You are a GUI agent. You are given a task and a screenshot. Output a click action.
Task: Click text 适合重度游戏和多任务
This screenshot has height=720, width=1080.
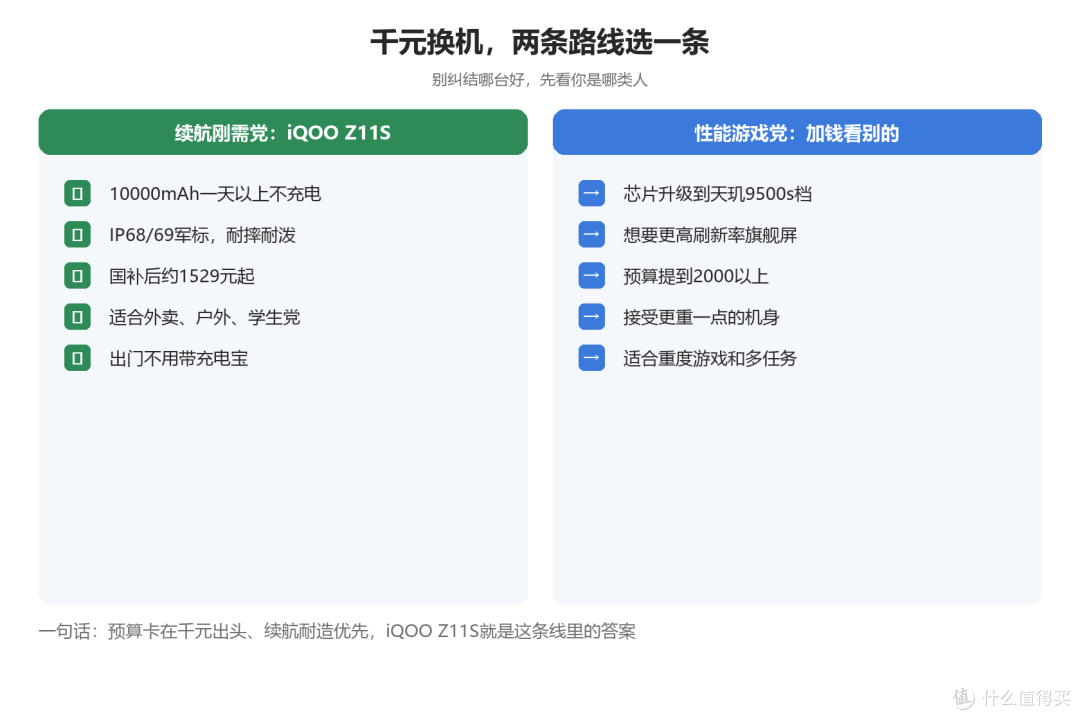tap(710, 358)
